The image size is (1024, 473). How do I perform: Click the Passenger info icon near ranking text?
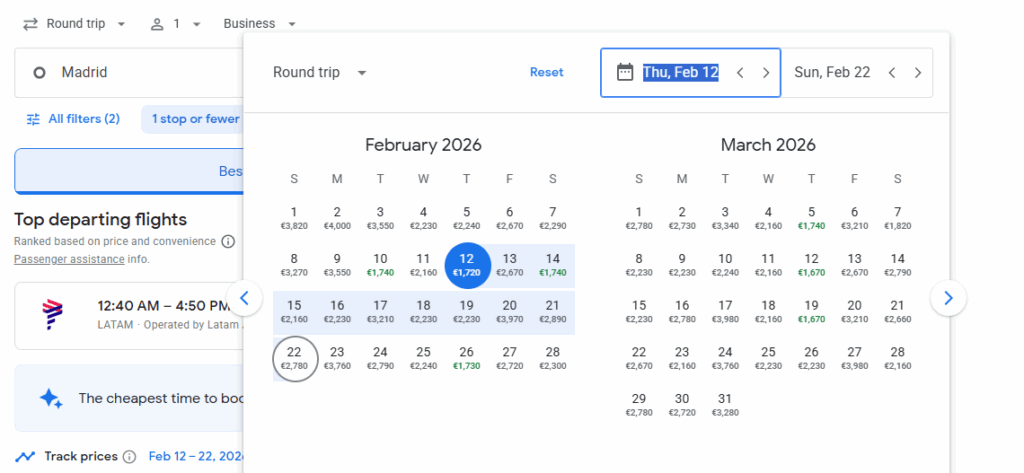[x=228, y=241]
